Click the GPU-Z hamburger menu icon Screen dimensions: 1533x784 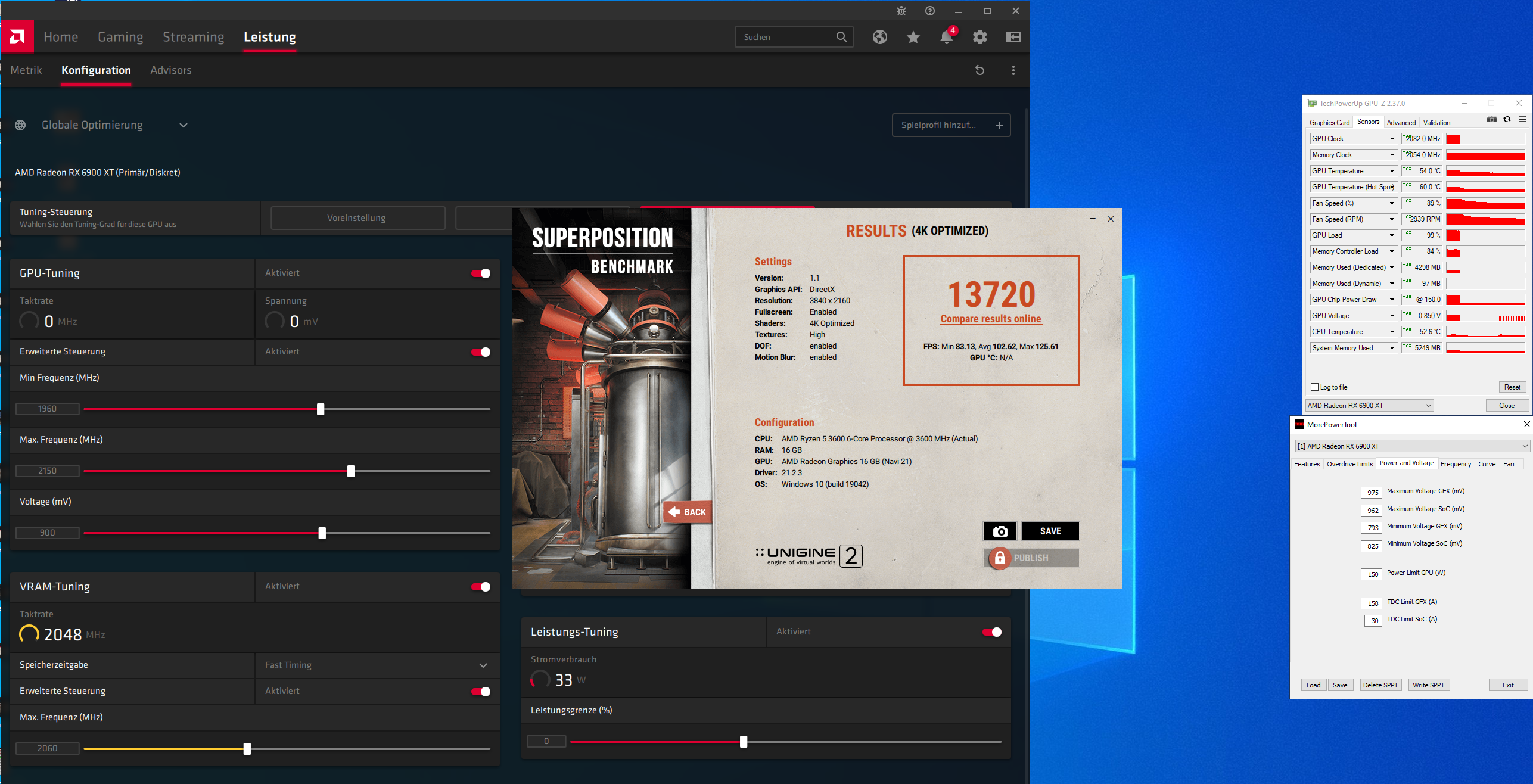(1522, 120)
